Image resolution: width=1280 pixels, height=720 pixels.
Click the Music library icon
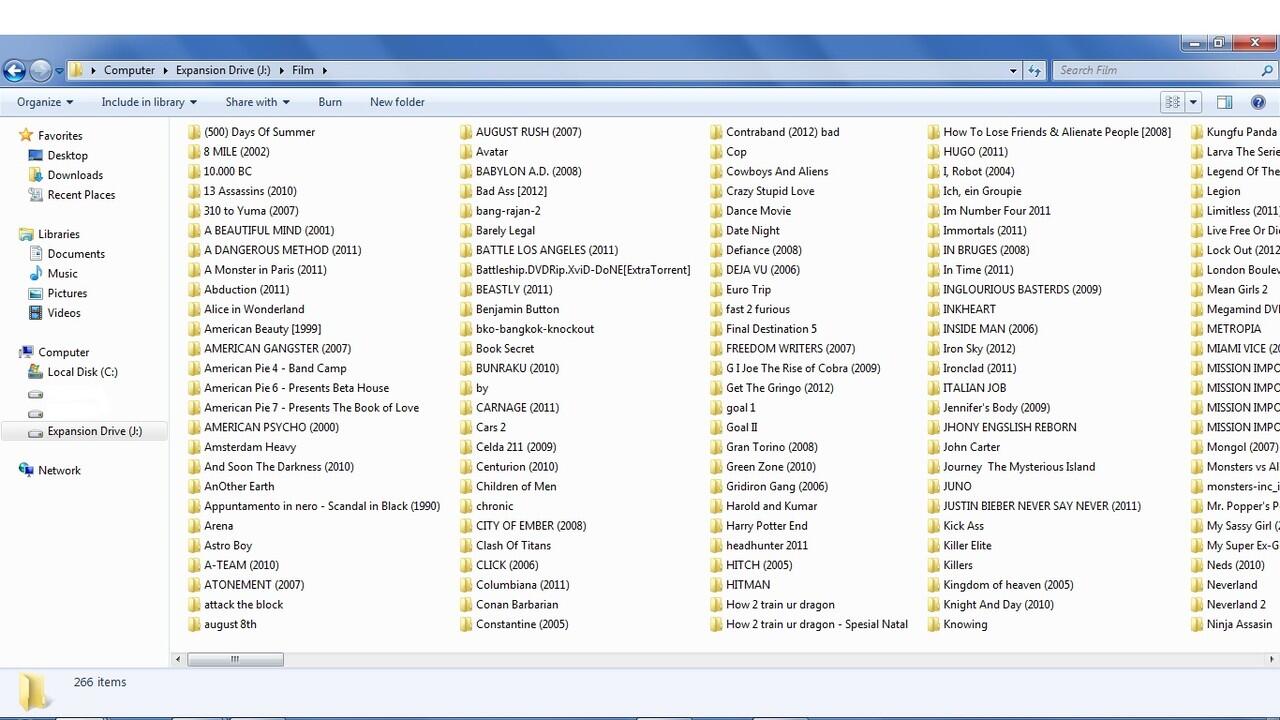(36, 273)
